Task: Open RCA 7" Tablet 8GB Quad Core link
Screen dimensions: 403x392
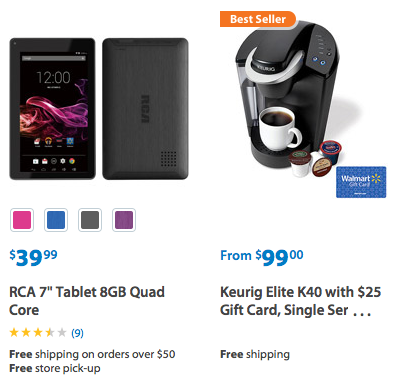Action: 87,301
